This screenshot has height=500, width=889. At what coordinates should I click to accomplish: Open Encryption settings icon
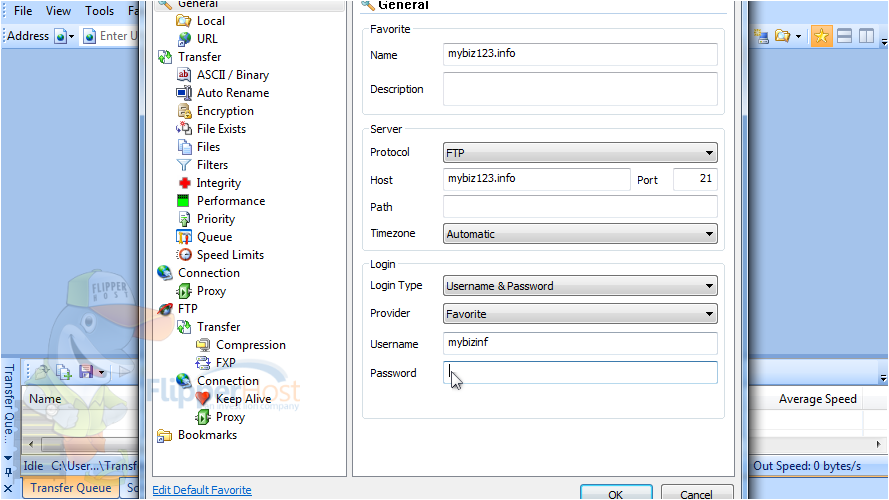[x=184, y=111]
